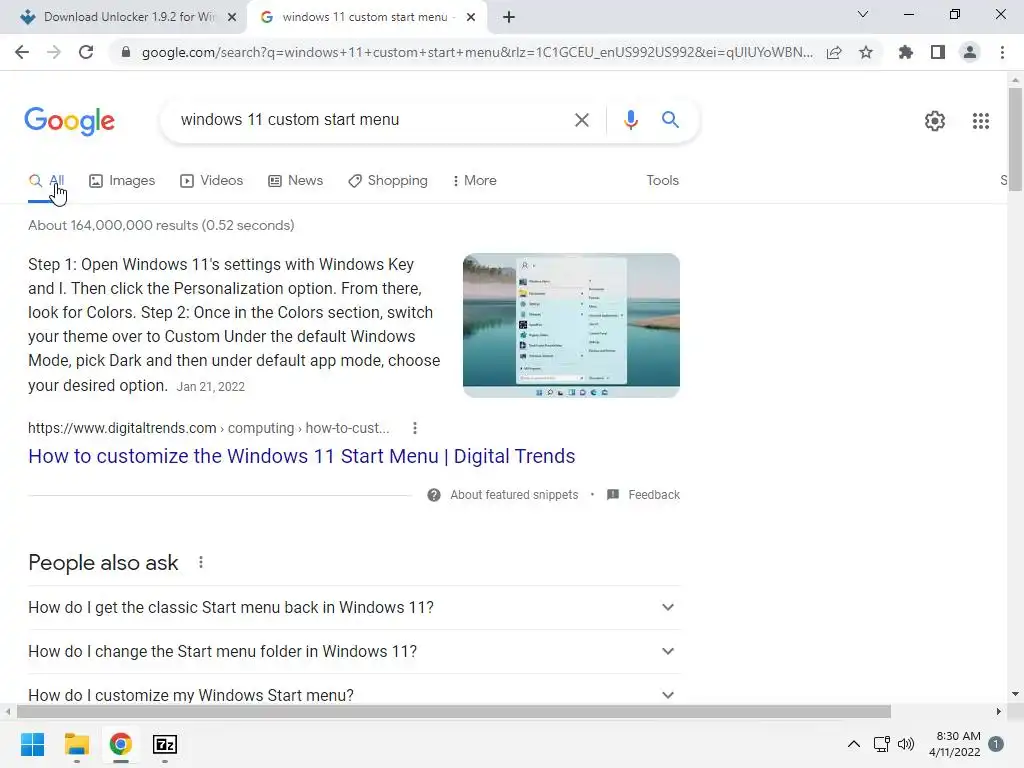Open the Chrome profile avatar

[x=970, y=52]
